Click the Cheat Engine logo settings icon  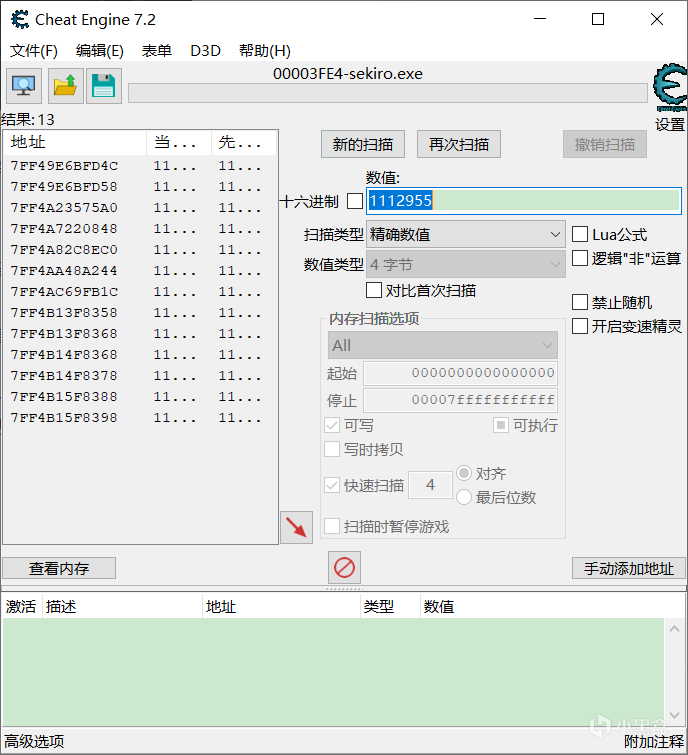[x=669, y=90]
